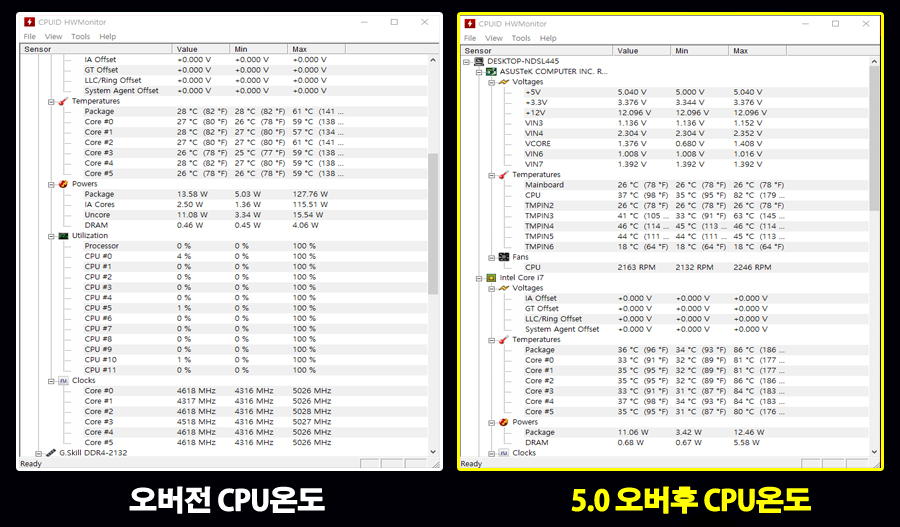This screenshot has height=527, width=900.
Task: Click thermometer icon of mainboard Temperatures in right window
Action: [504, 175]
